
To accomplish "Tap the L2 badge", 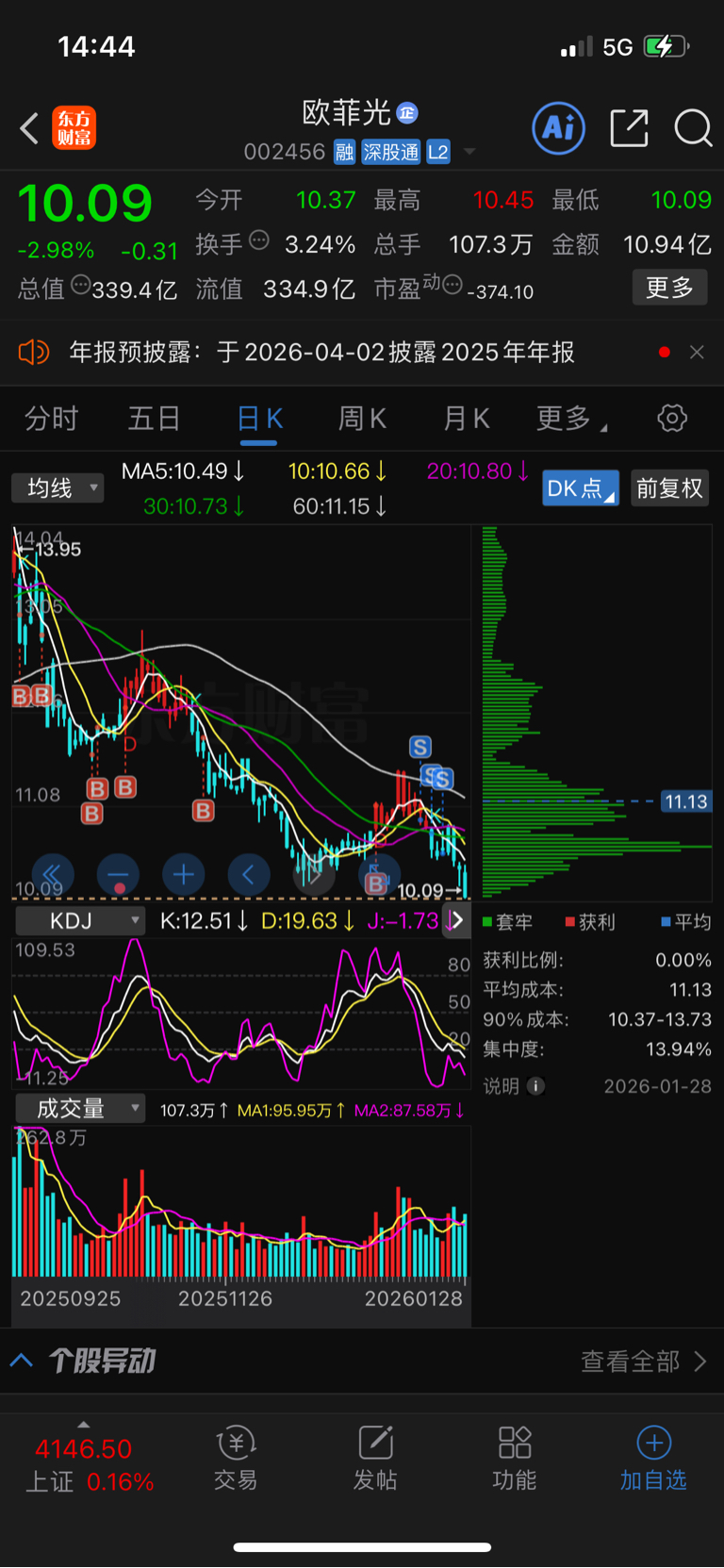I will point(438,152).
